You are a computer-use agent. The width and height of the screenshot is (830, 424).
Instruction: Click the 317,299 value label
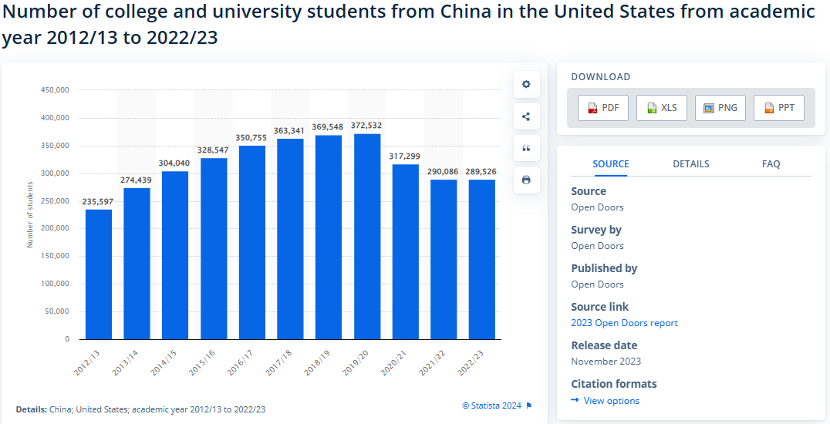click(x=405, y=156)
